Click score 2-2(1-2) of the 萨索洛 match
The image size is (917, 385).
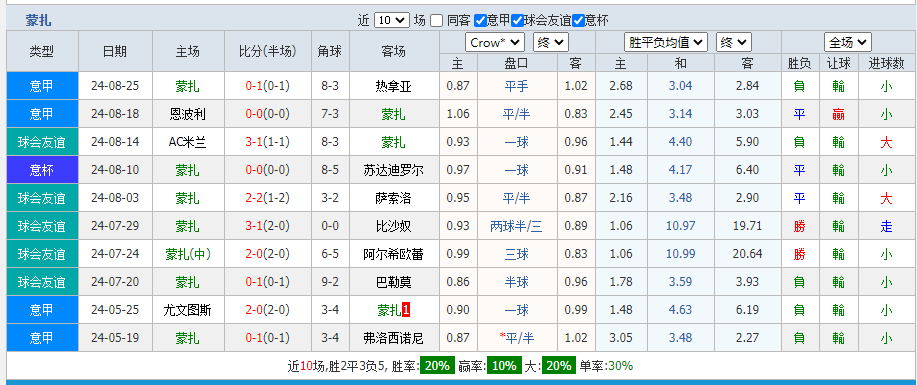click(x=268, y=198)
